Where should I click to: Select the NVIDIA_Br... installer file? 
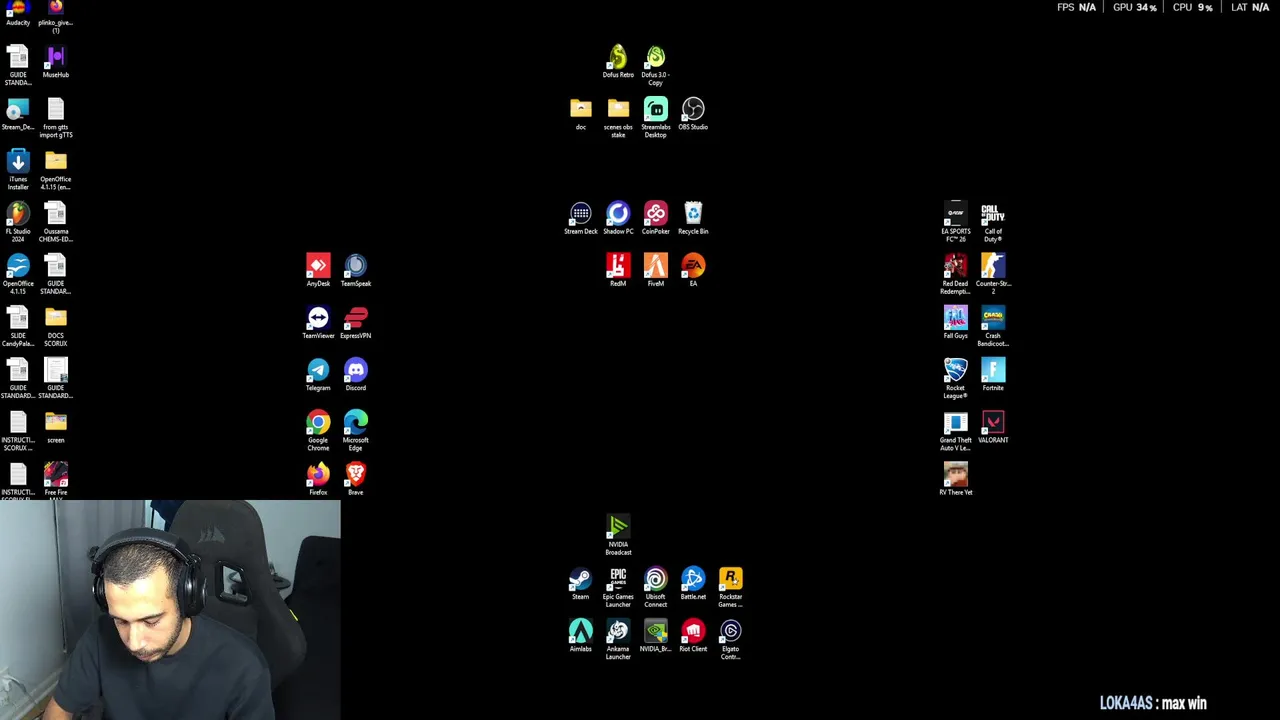[x=656, y=635]
